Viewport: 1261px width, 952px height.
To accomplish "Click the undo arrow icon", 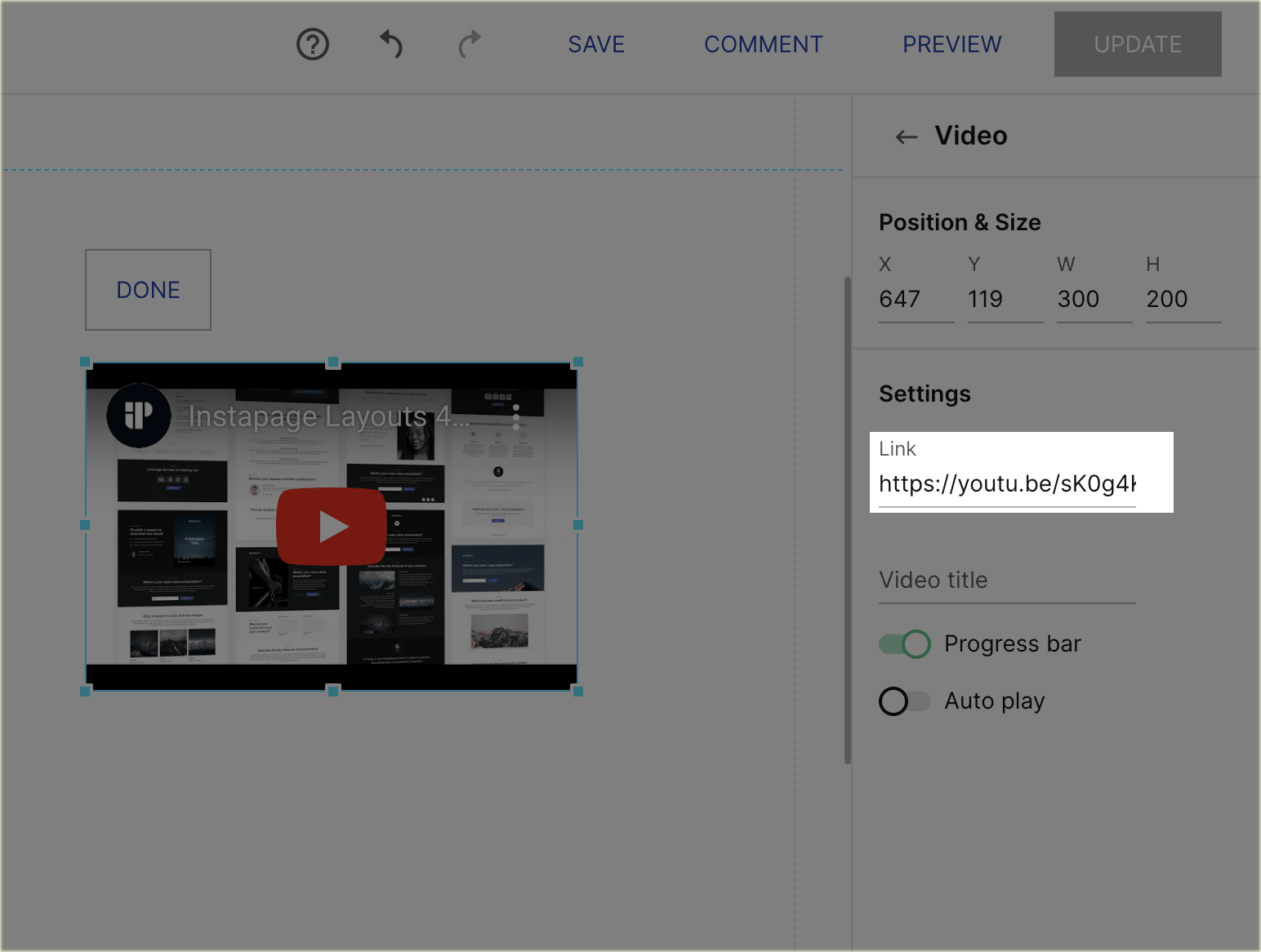I will (x=392, y=44).
